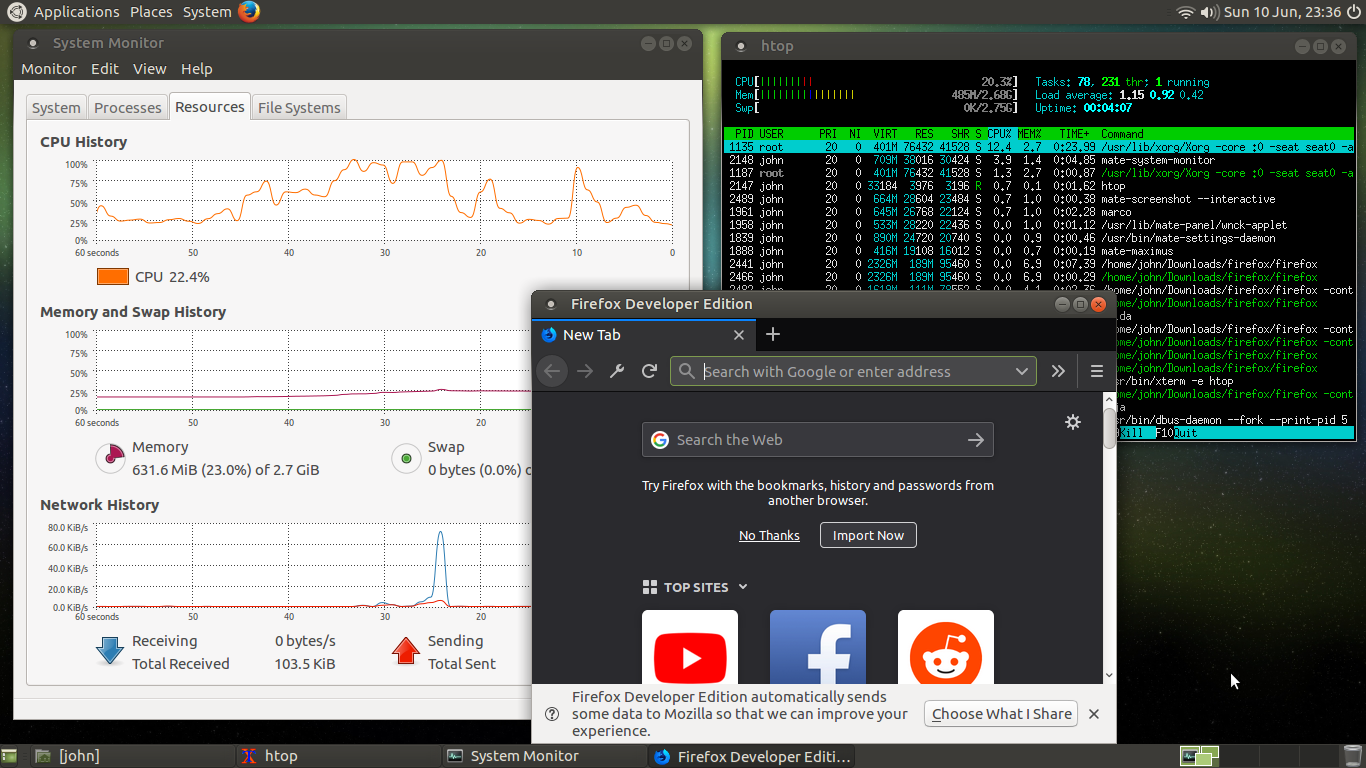This screenshot has width=1366, height=768.
Task: Change the CPU orange color swatch
Action: coord(113,277)
